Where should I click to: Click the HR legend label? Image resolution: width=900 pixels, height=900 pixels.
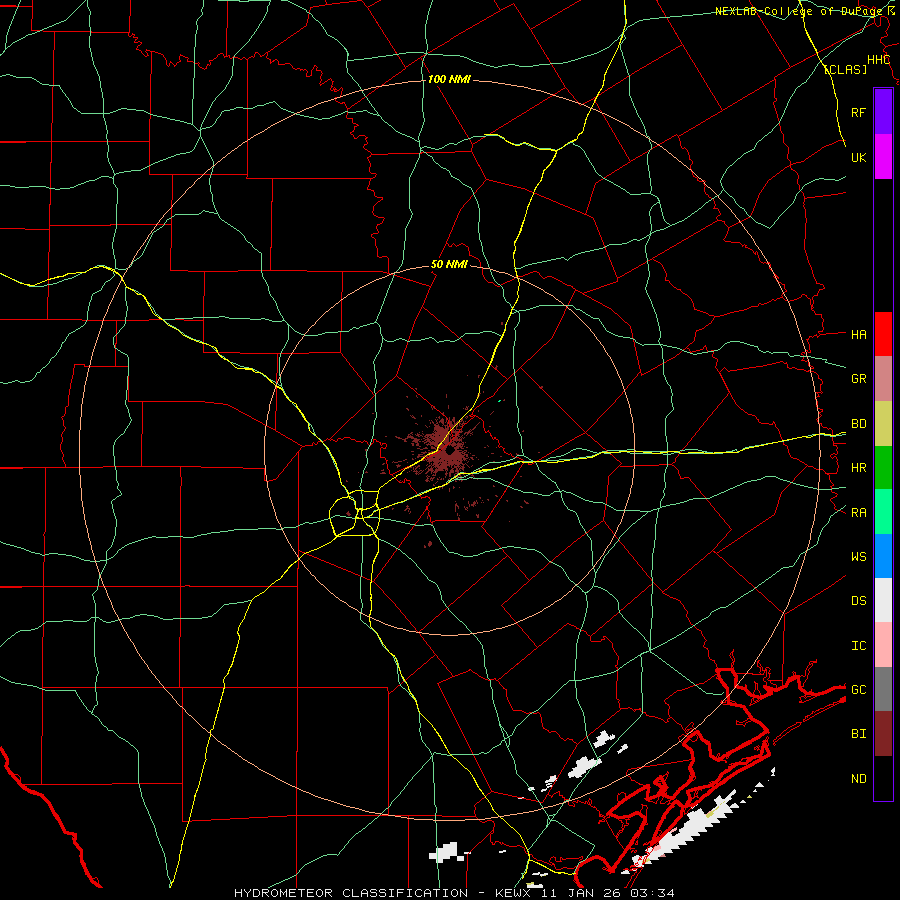pyautogui.click(x=858, y=468)
